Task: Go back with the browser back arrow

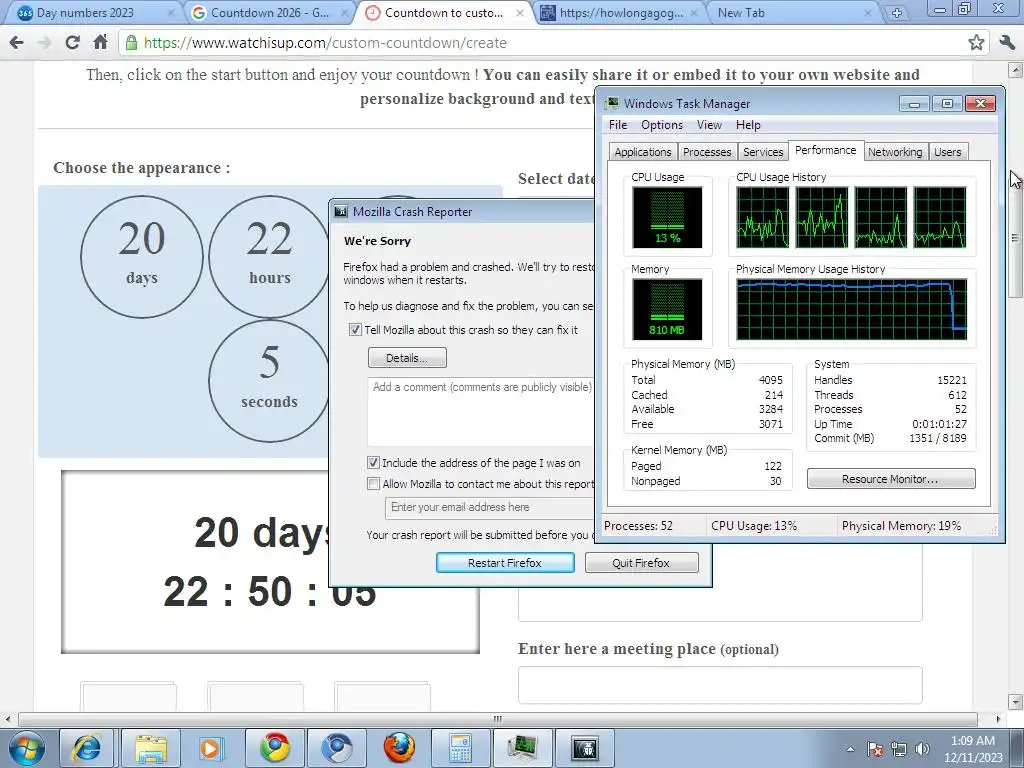Action: 17,43
